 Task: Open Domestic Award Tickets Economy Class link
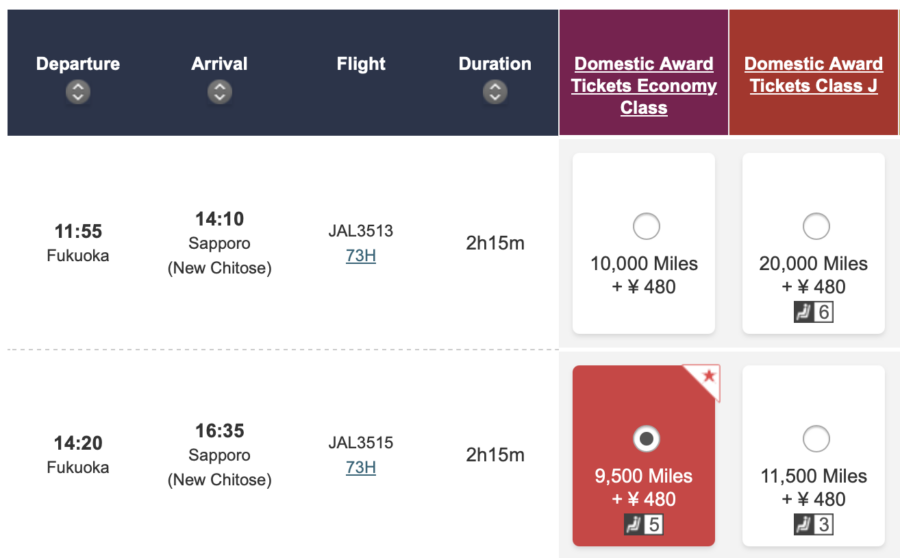coord(644,86)
